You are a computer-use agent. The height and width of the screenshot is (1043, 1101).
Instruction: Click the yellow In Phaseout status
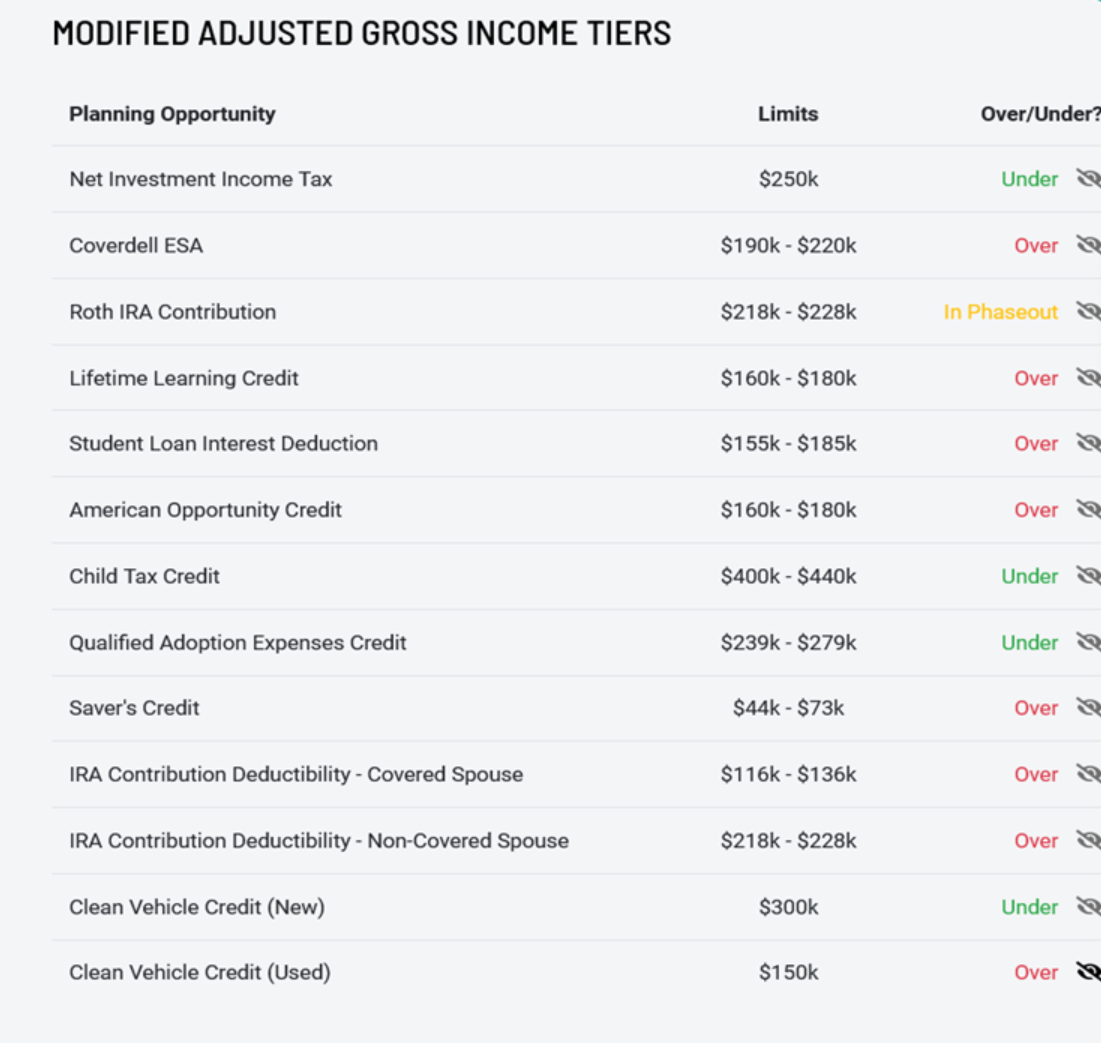(x=1000, y=312)
